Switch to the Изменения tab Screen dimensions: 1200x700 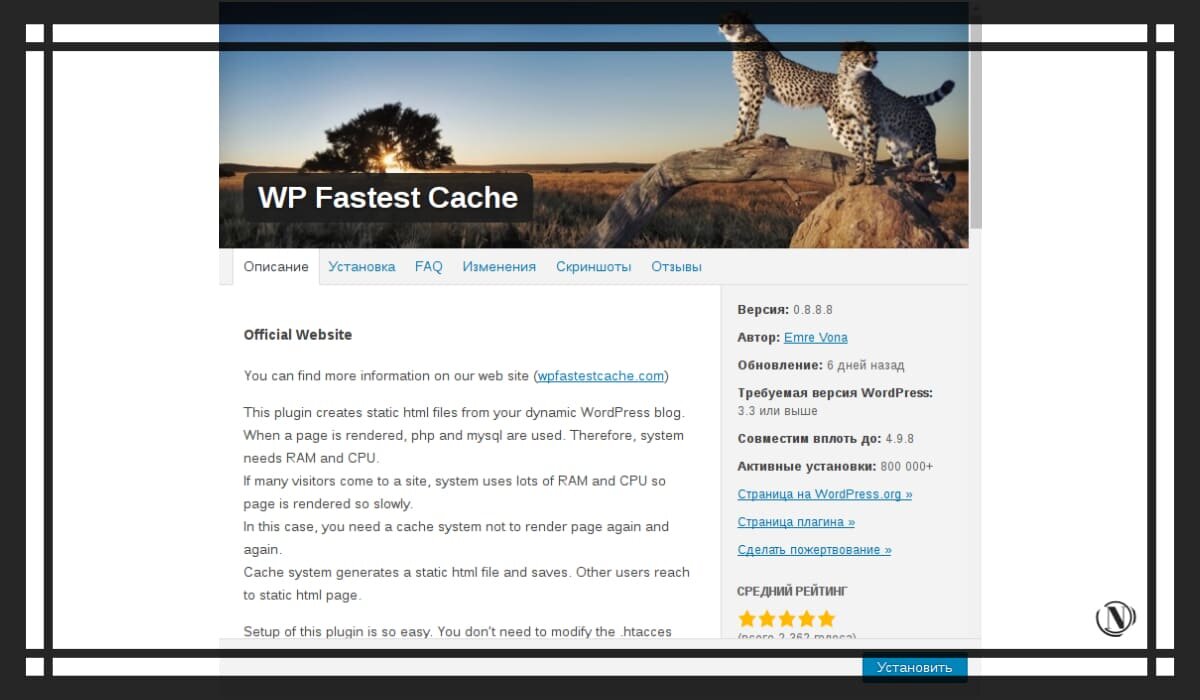499,267
